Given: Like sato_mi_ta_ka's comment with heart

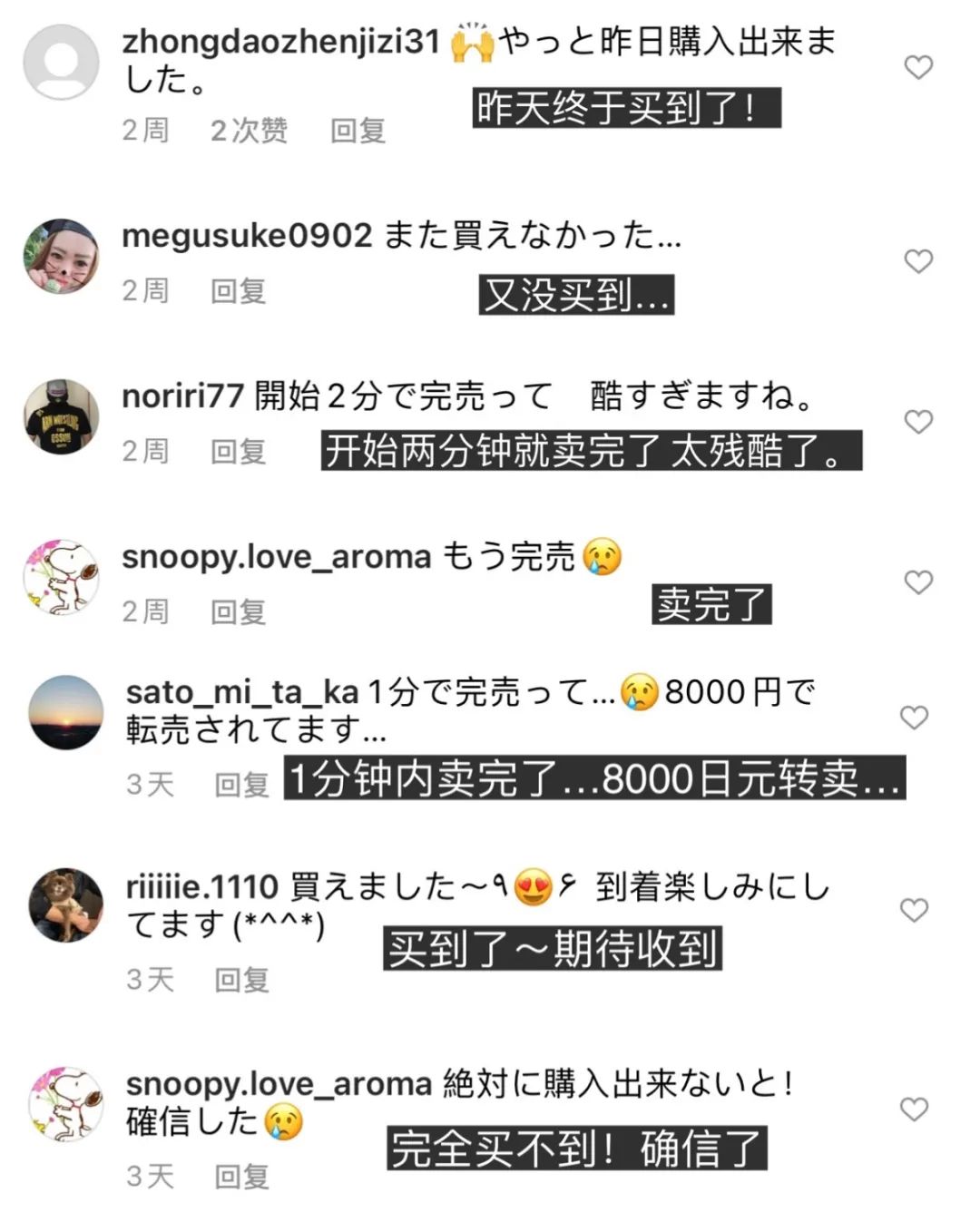Looking at the screenshot, I should point(914,717).
